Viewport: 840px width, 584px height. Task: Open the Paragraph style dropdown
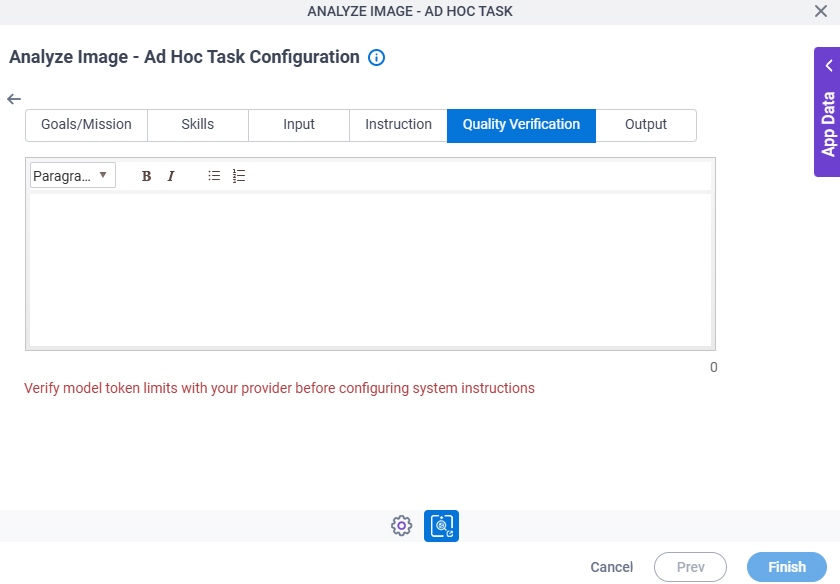[x=73, y=176]
